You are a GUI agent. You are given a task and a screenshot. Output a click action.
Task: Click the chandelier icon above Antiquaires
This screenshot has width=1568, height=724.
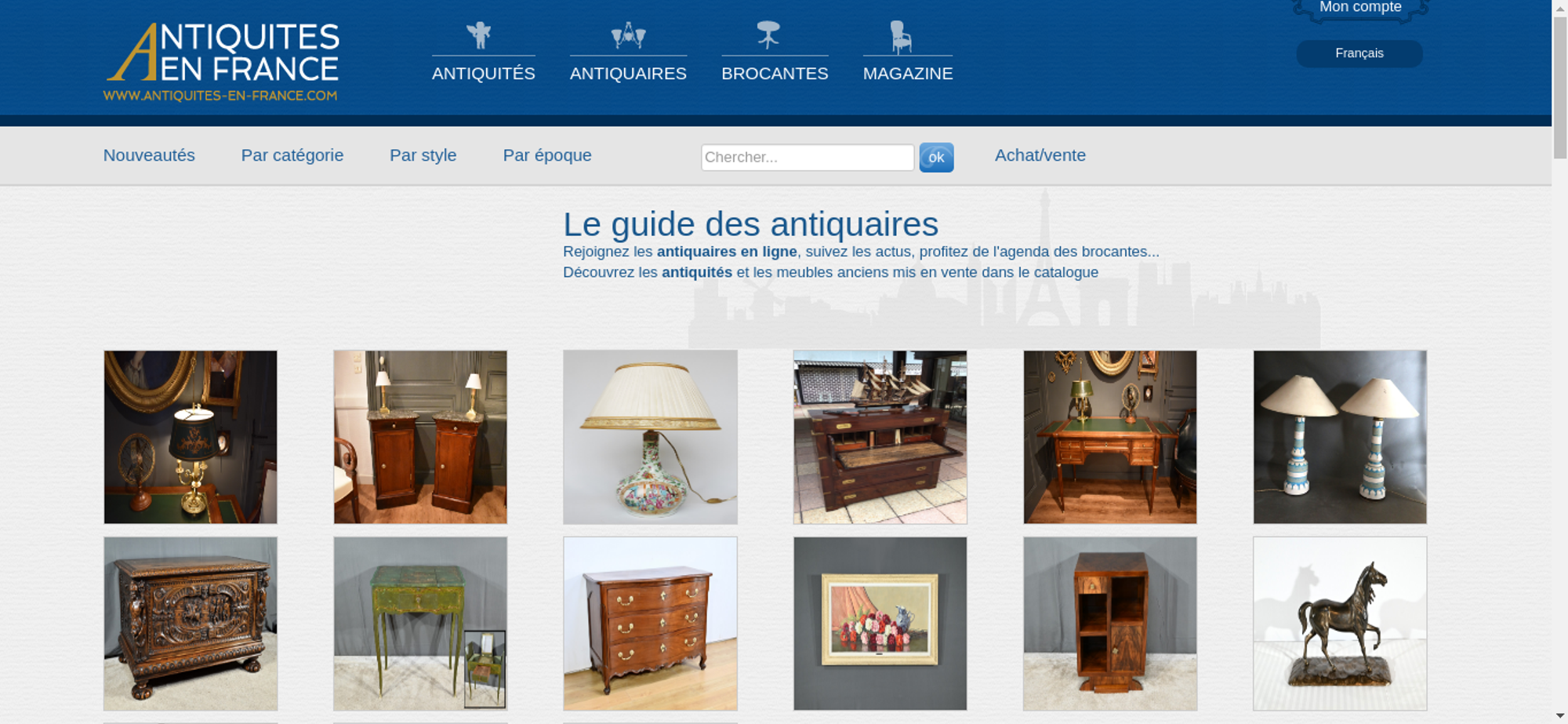click(628, 35)
